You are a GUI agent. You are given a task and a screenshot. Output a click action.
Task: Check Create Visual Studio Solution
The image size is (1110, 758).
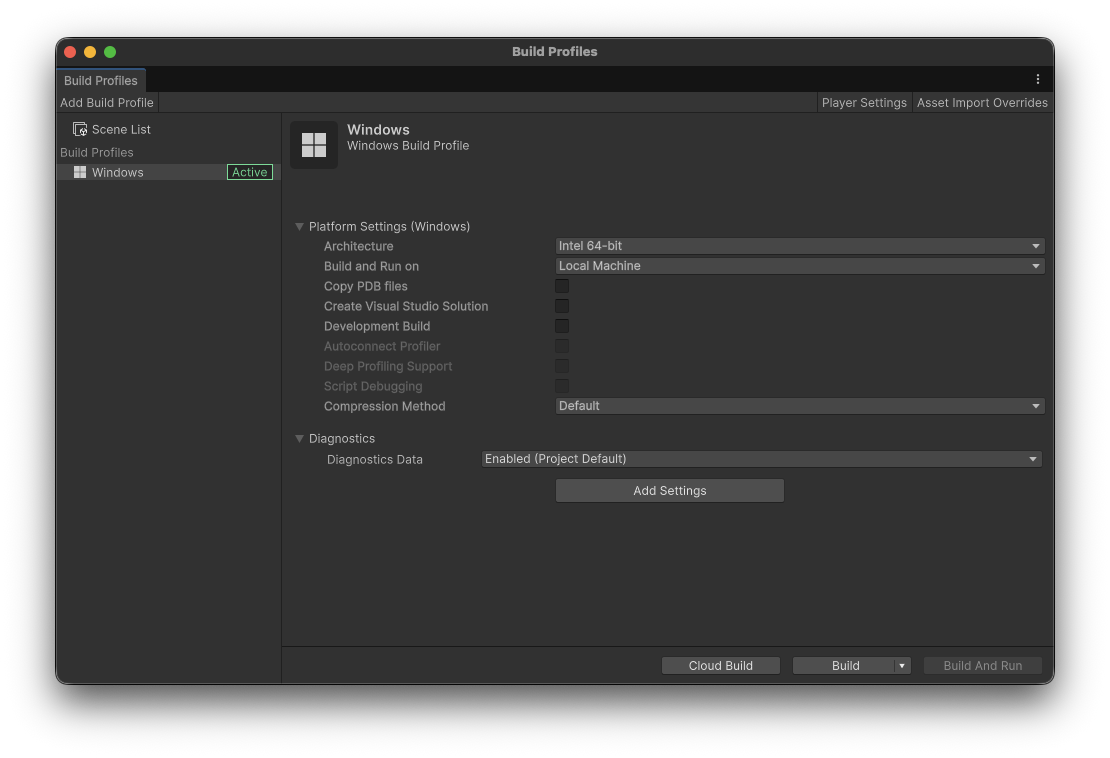click(x=562, y=306)
